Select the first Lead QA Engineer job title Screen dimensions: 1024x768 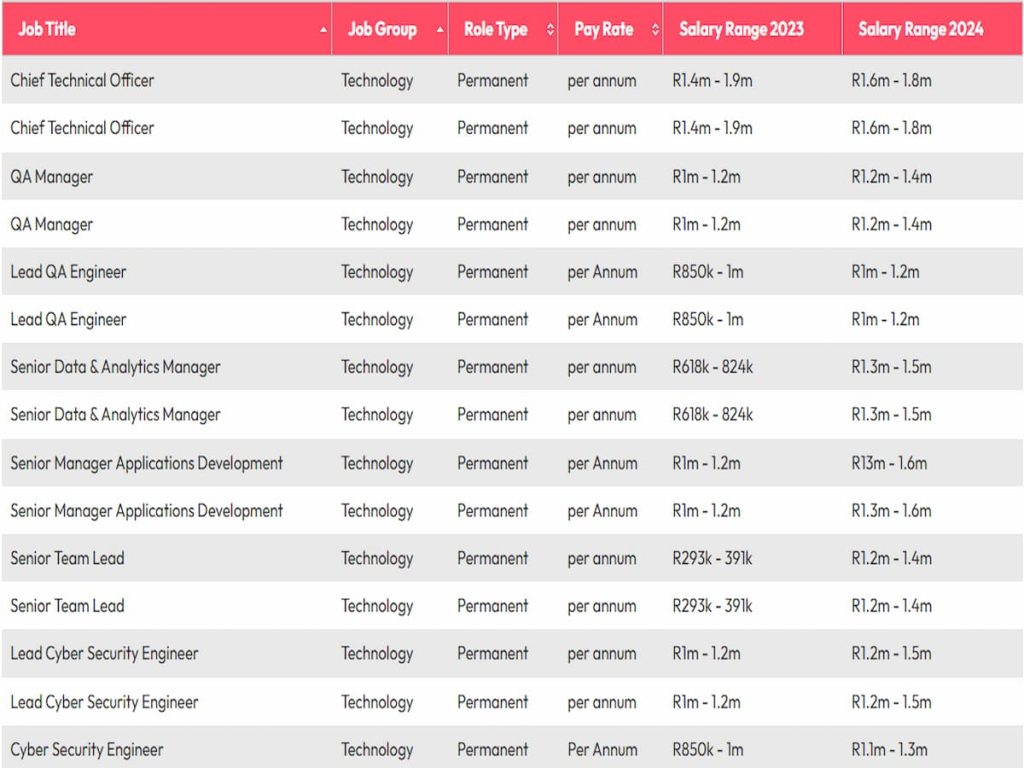click(68, 272)
